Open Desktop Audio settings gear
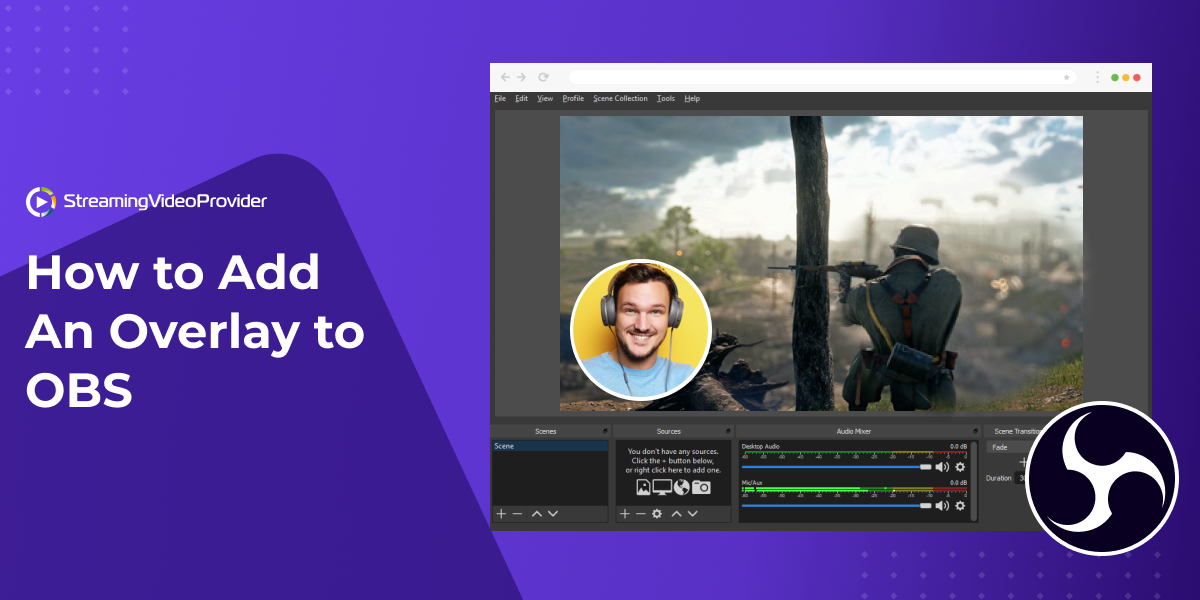This screenshot has height=600, width=1200. coord(960,467)
